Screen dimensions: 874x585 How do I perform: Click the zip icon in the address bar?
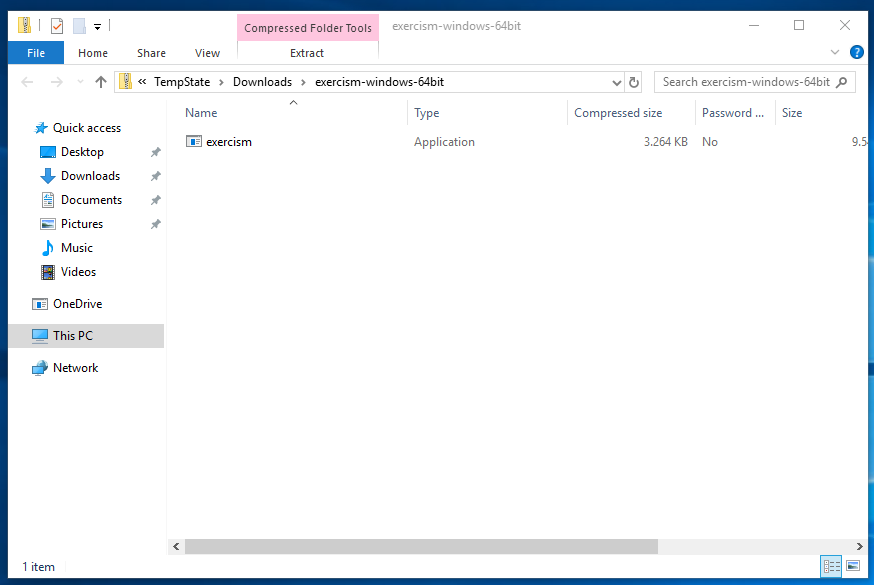tap(125, 82)
